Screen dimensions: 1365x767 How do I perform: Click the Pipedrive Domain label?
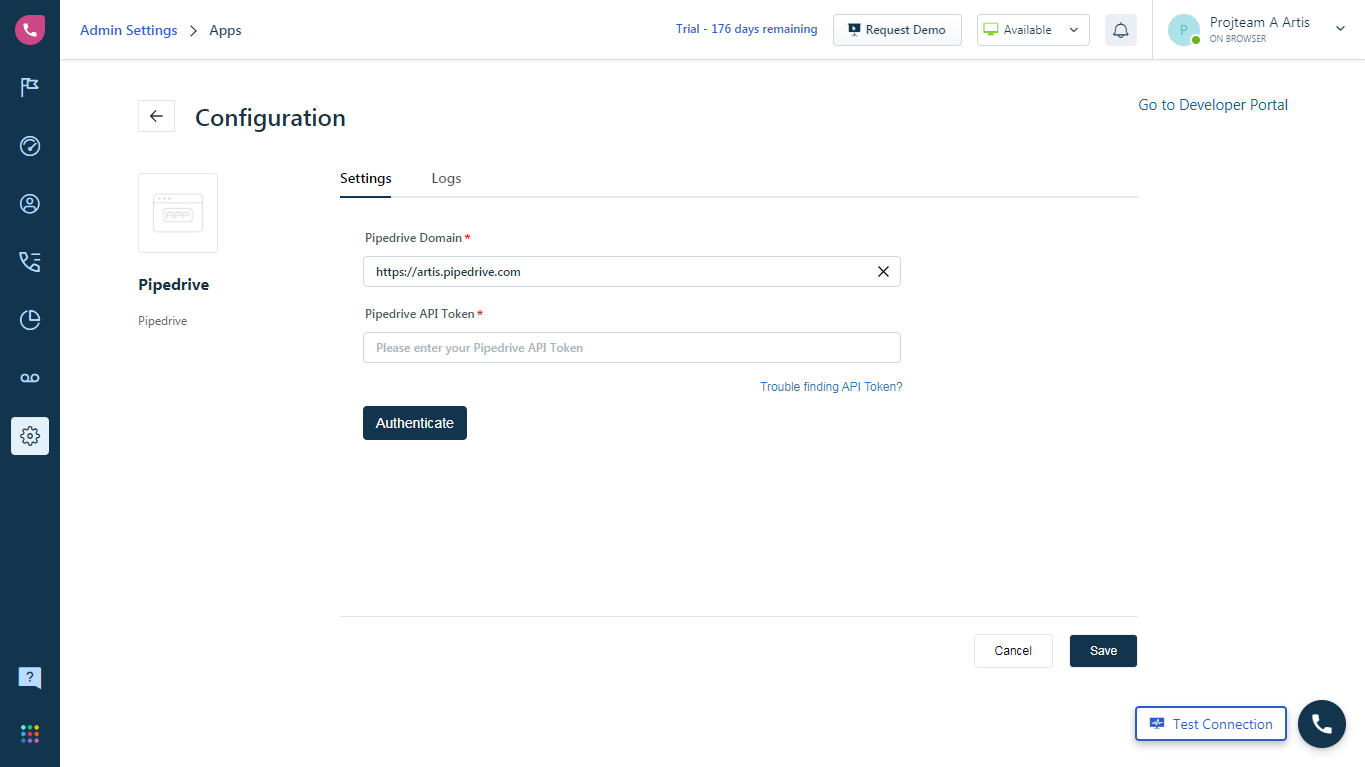pyautogui.click(x=414, y=238)
